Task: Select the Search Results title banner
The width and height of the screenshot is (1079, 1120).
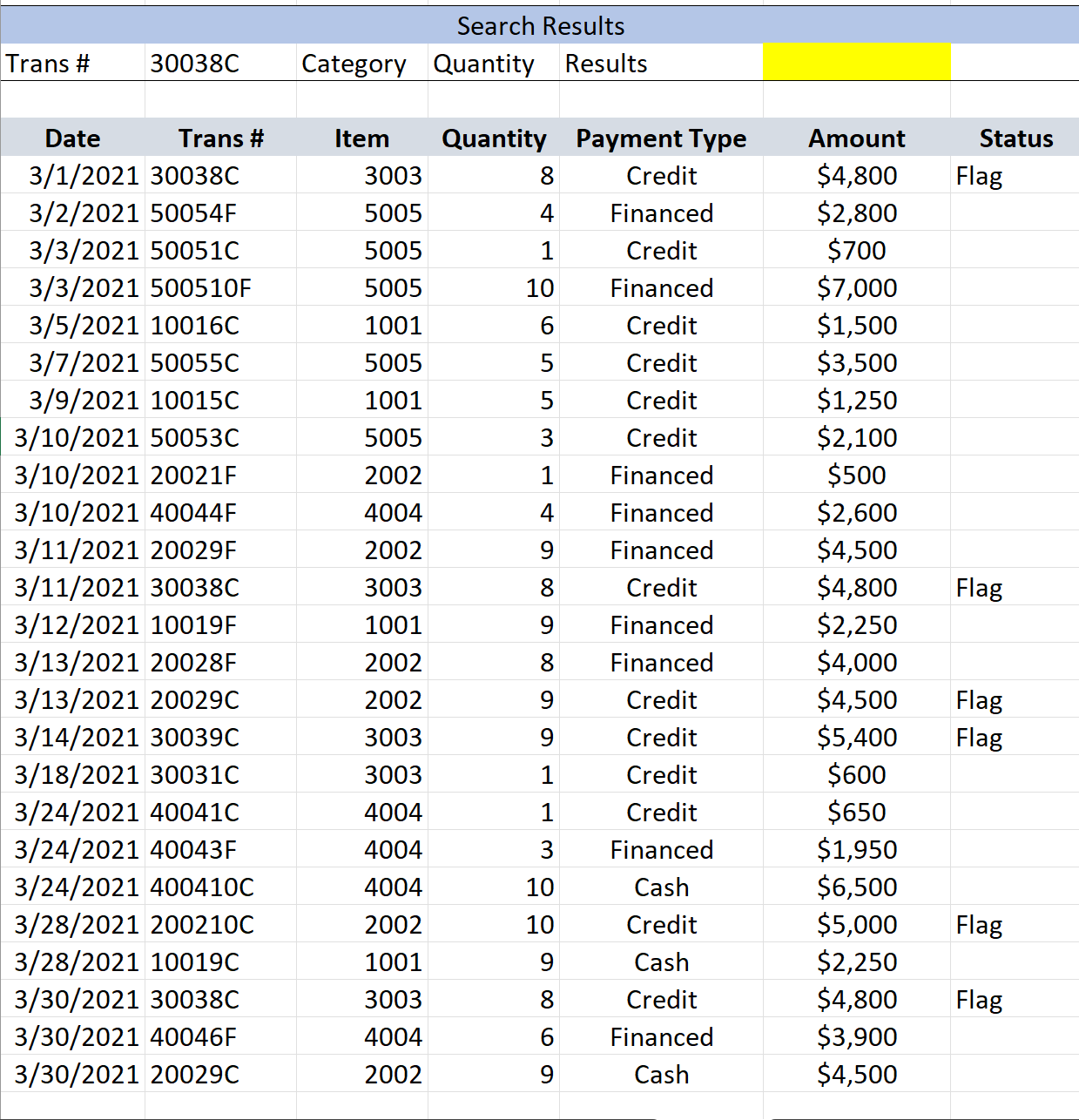Action: [540, 25]
